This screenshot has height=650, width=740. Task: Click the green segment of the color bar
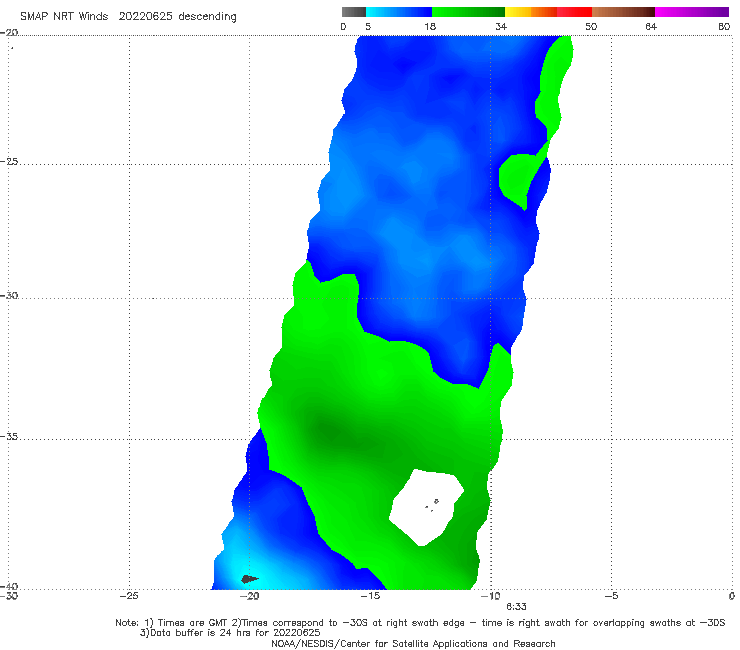[x=468, y=12]
